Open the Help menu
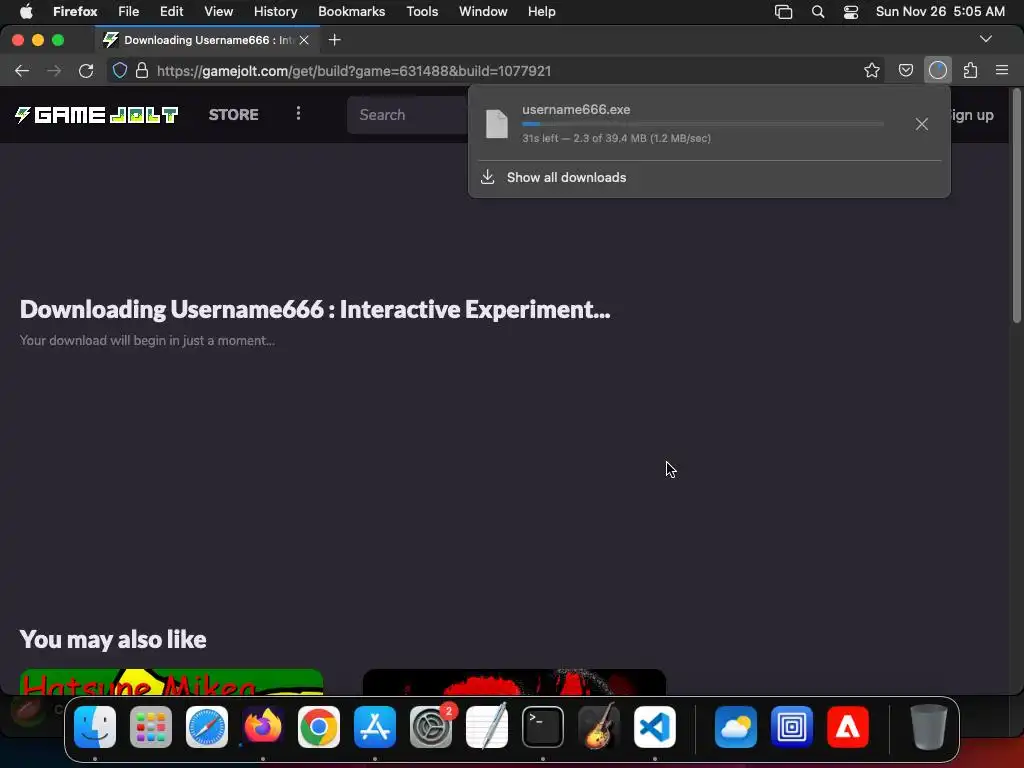 tap(541, 11)
